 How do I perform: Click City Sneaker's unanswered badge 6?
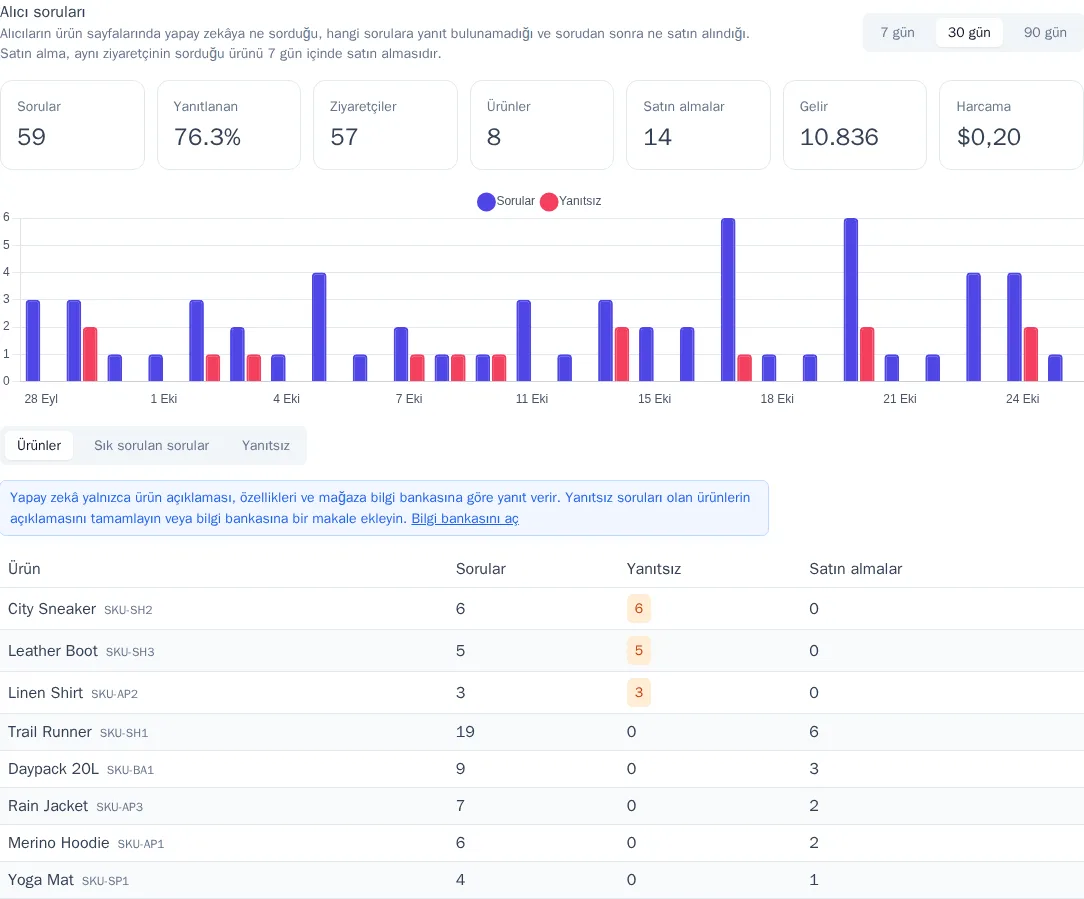(639, 609)
